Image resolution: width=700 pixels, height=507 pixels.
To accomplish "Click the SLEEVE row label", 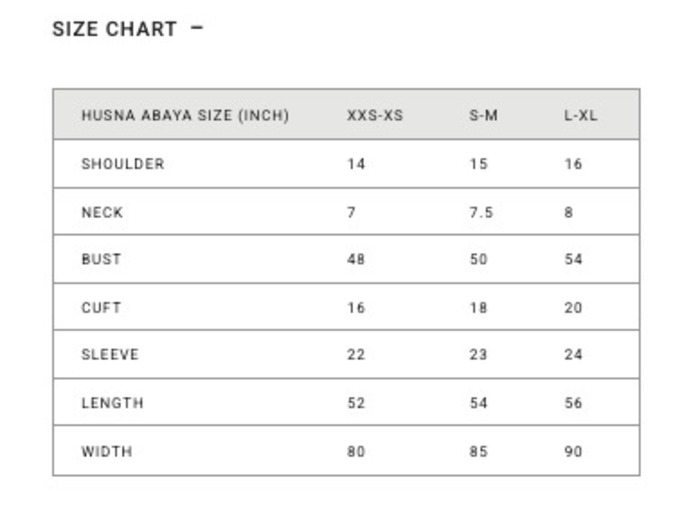I will coord(110,354).
